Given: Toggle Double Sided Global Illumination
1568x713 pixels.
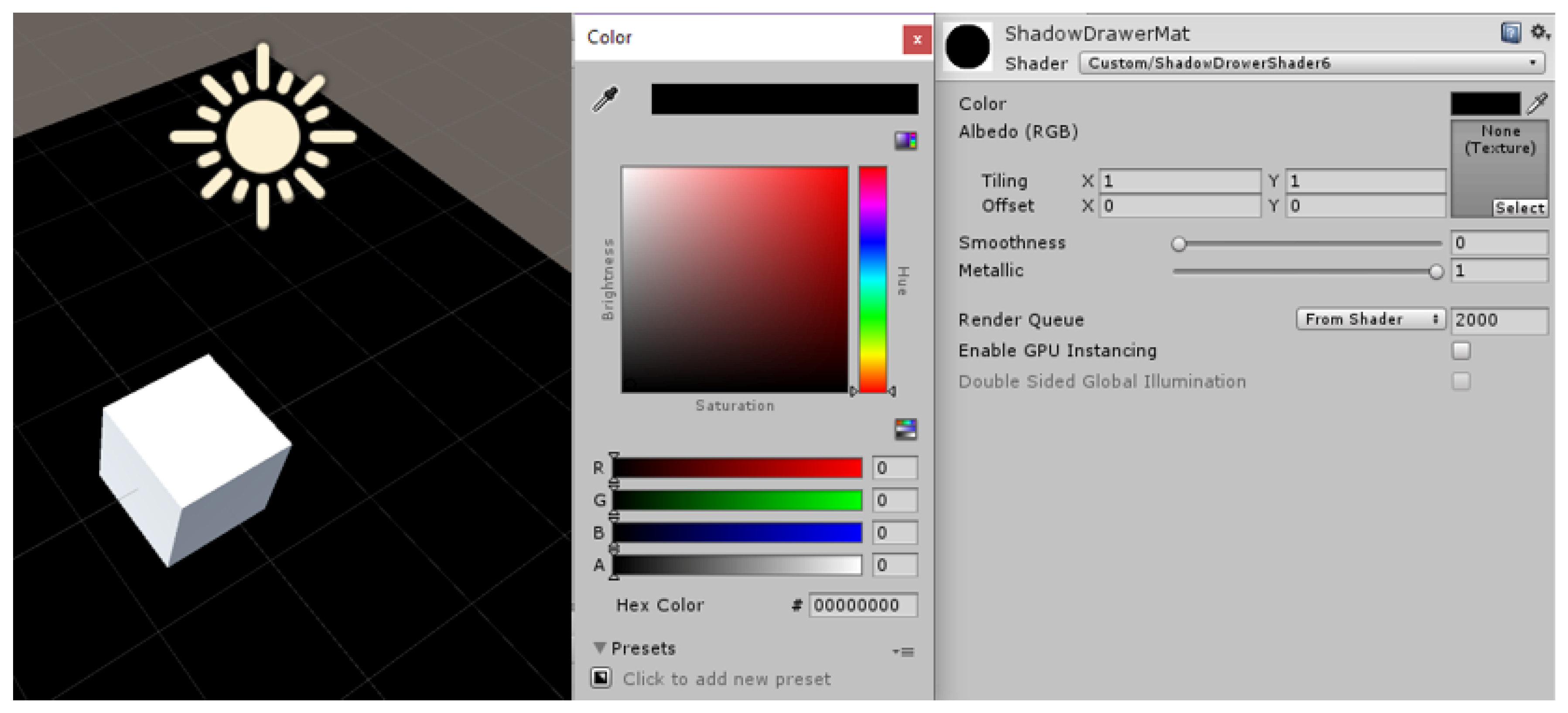Looking at the screenshot, I should (1461, 382).
